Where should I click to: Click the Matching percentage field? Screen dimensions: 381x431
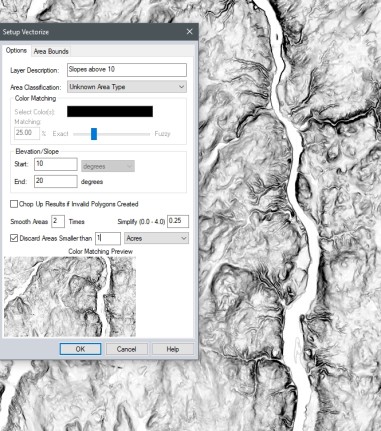pyautogui.click(x=27, y=133)
